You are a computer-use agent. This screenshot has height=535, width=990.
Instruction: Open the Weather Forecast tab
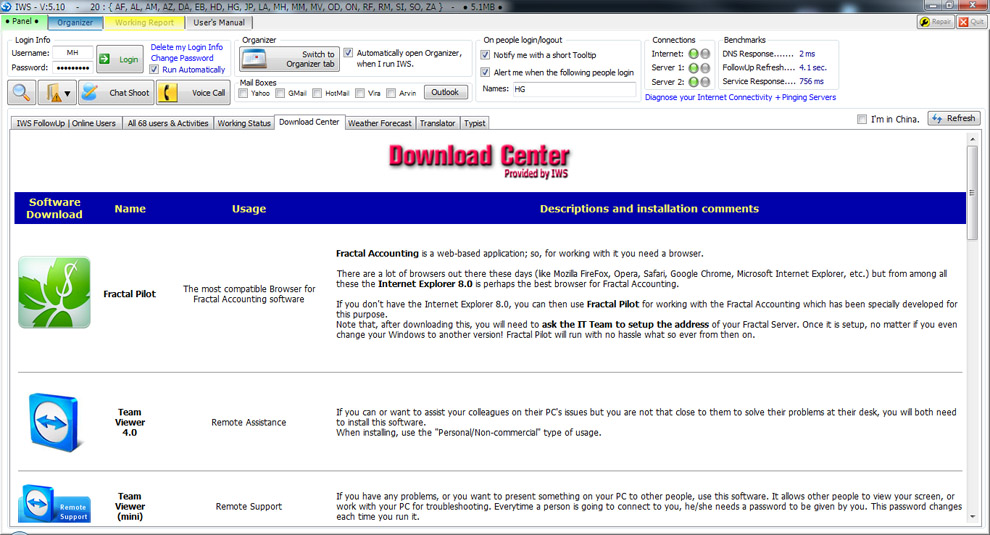pos(379,123)
